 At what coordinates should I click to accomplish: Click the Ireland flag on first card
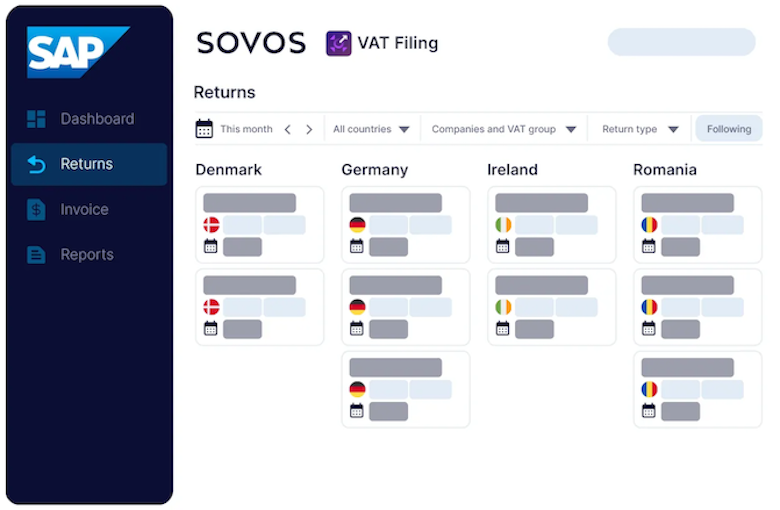point(503,225)
